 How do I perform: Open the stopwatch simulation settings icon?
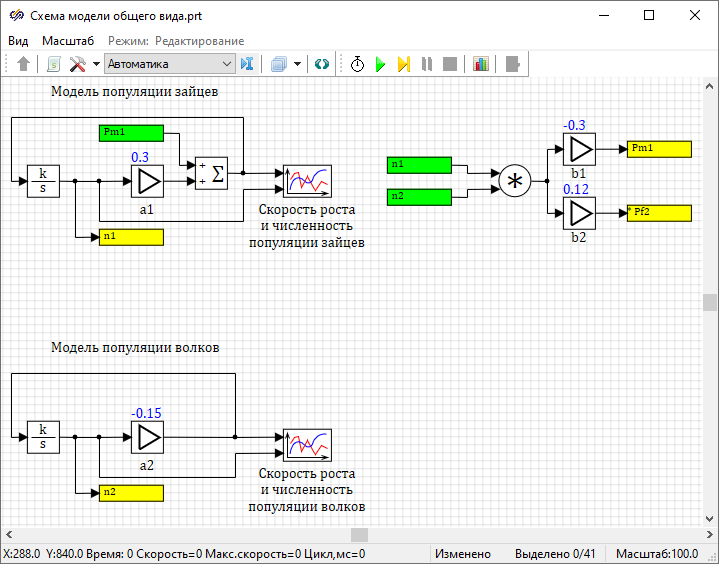click(x=357, y=64)
